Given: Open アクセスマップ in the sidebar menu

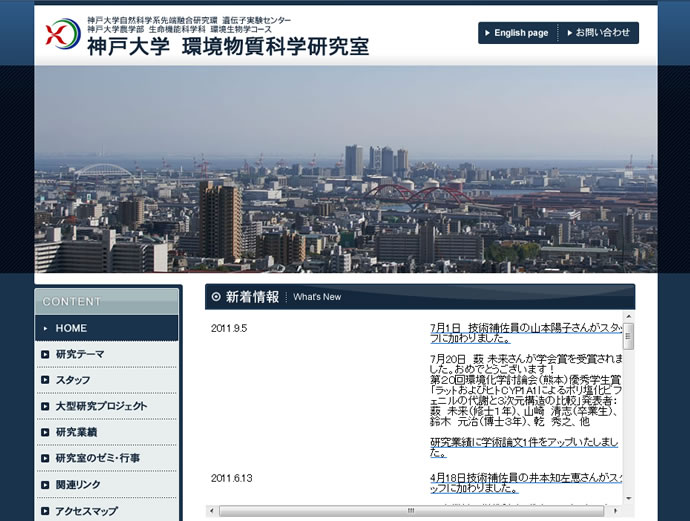Looking at the screenshot, I should coord(106,510).
